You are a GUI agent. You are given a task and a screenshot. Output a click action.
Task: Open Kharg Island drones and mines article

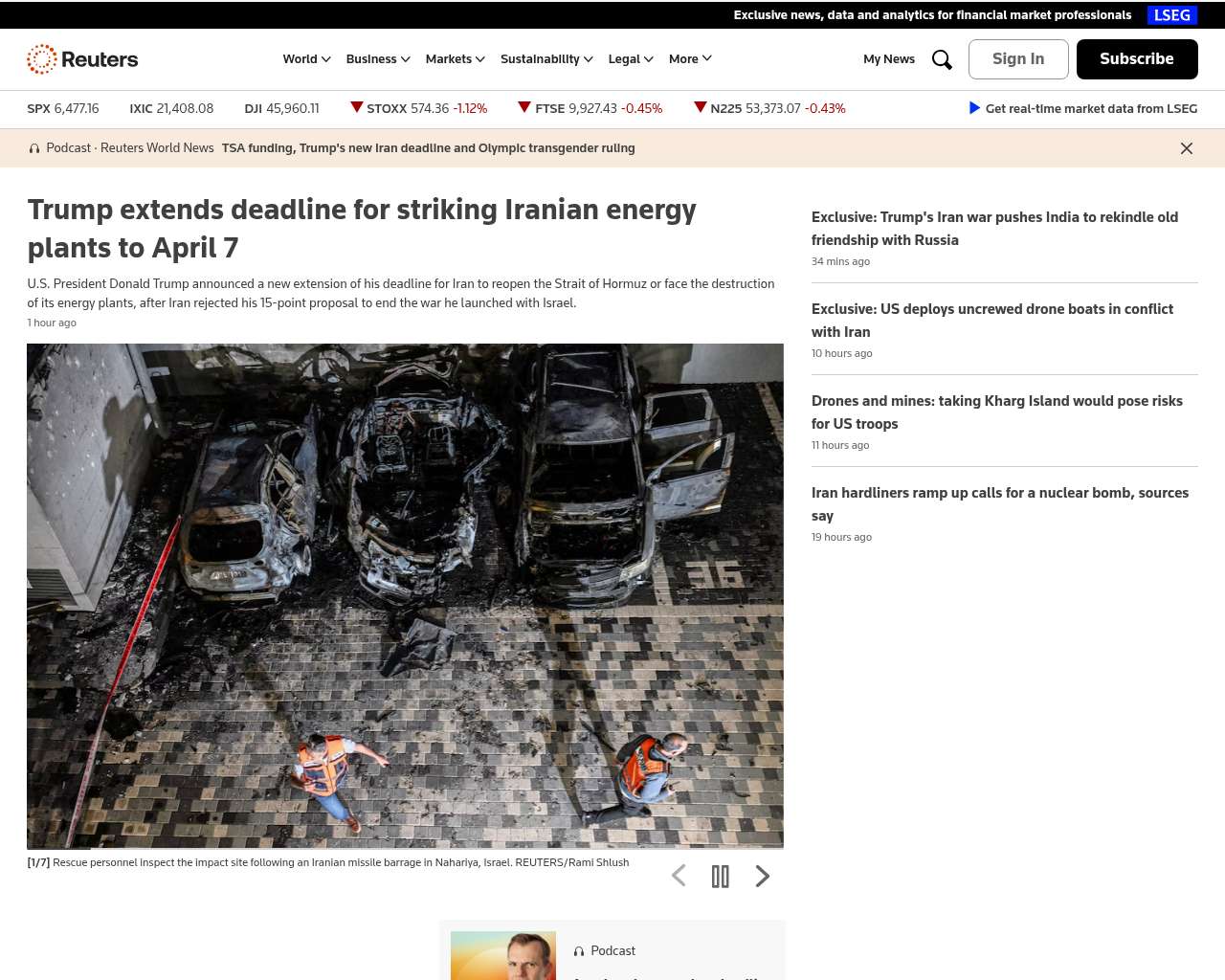pyautogui.click(x=996, y=412)
